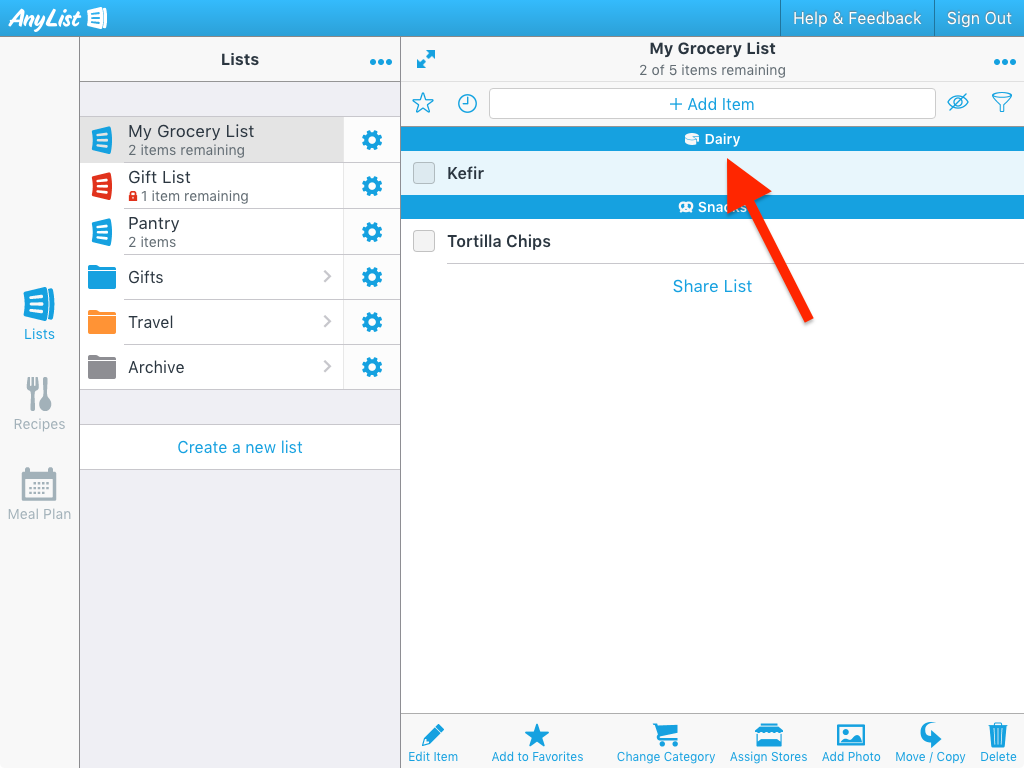The image size is (1024, 768).
Task: Click Change Category cart icon
Action: click(x=665, y=742)
